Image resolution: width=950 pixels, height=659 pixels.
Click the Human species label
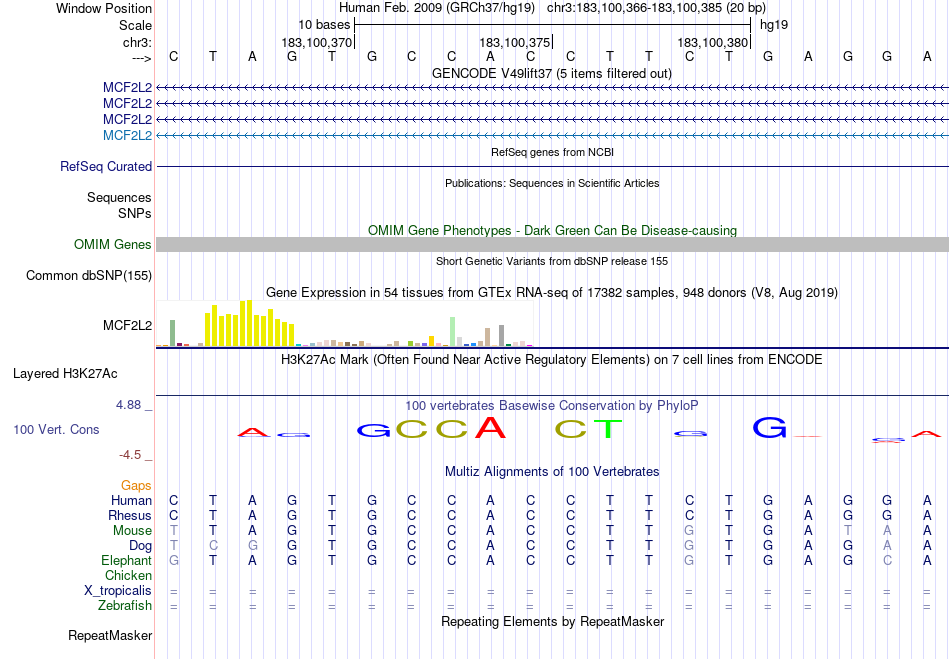131,501
